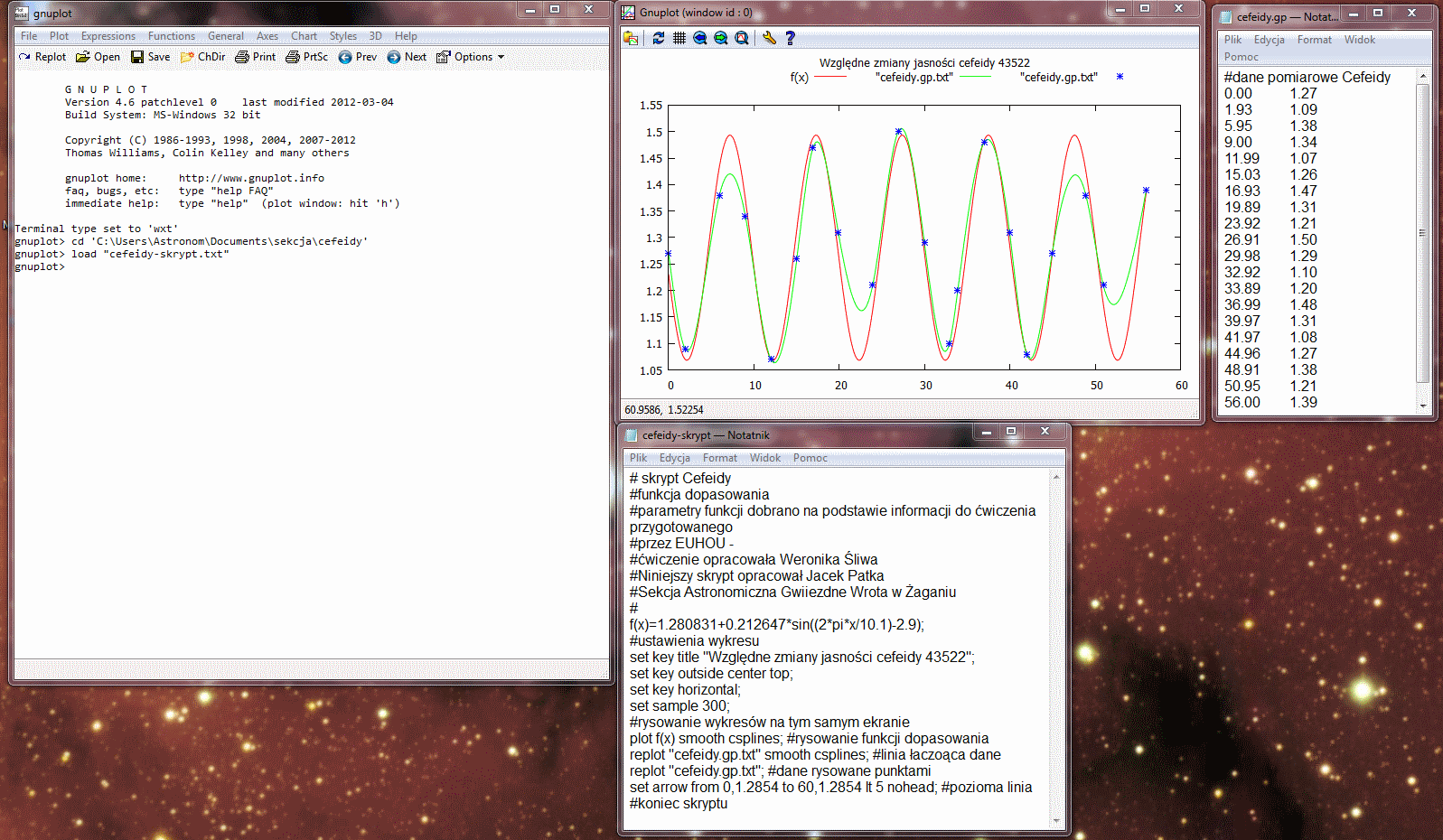Open Format menu in cefeidy-skrypt Notatnik
1443x840 pixels.
pyautogui.click(x=719, y=458)
